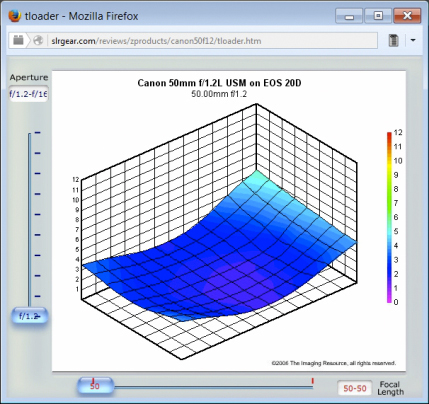Click the Aperture label
This screenshot has height=404, width=429.
click(x=29, y=77)
